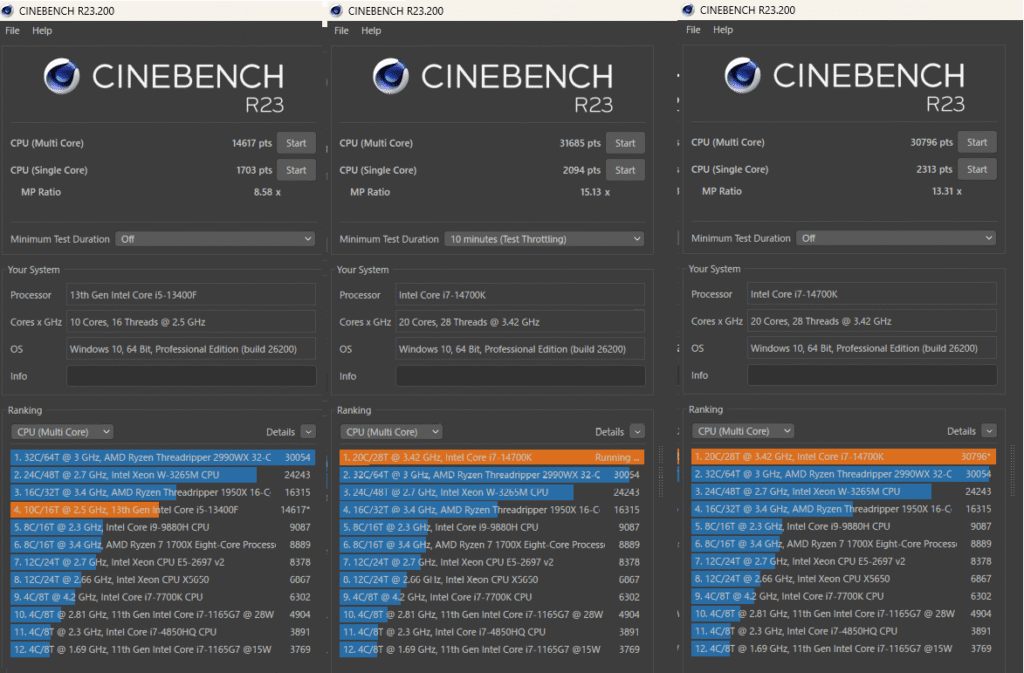Click the Cinebench sphere logo above the 30796 pts score
Image resolution: width=1024 pixels, height=673 pixels.
[x=743, y=76]
